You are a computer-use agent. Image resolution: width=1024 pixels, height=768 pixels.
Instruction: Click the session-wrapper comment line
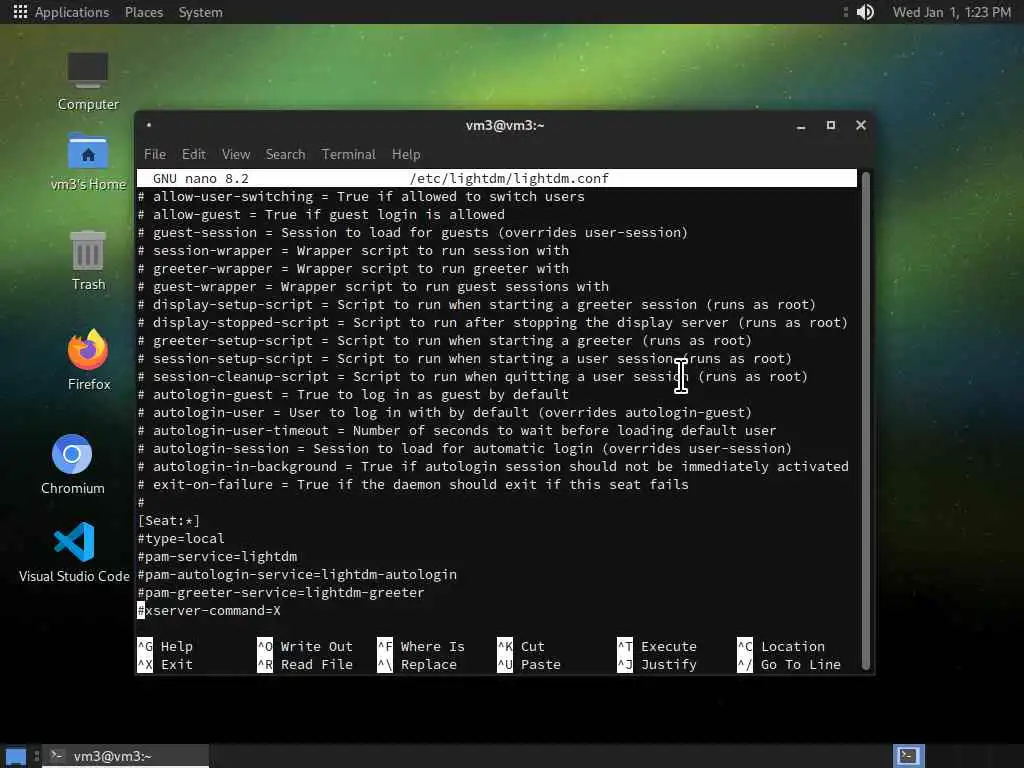(x=353, y=251)
